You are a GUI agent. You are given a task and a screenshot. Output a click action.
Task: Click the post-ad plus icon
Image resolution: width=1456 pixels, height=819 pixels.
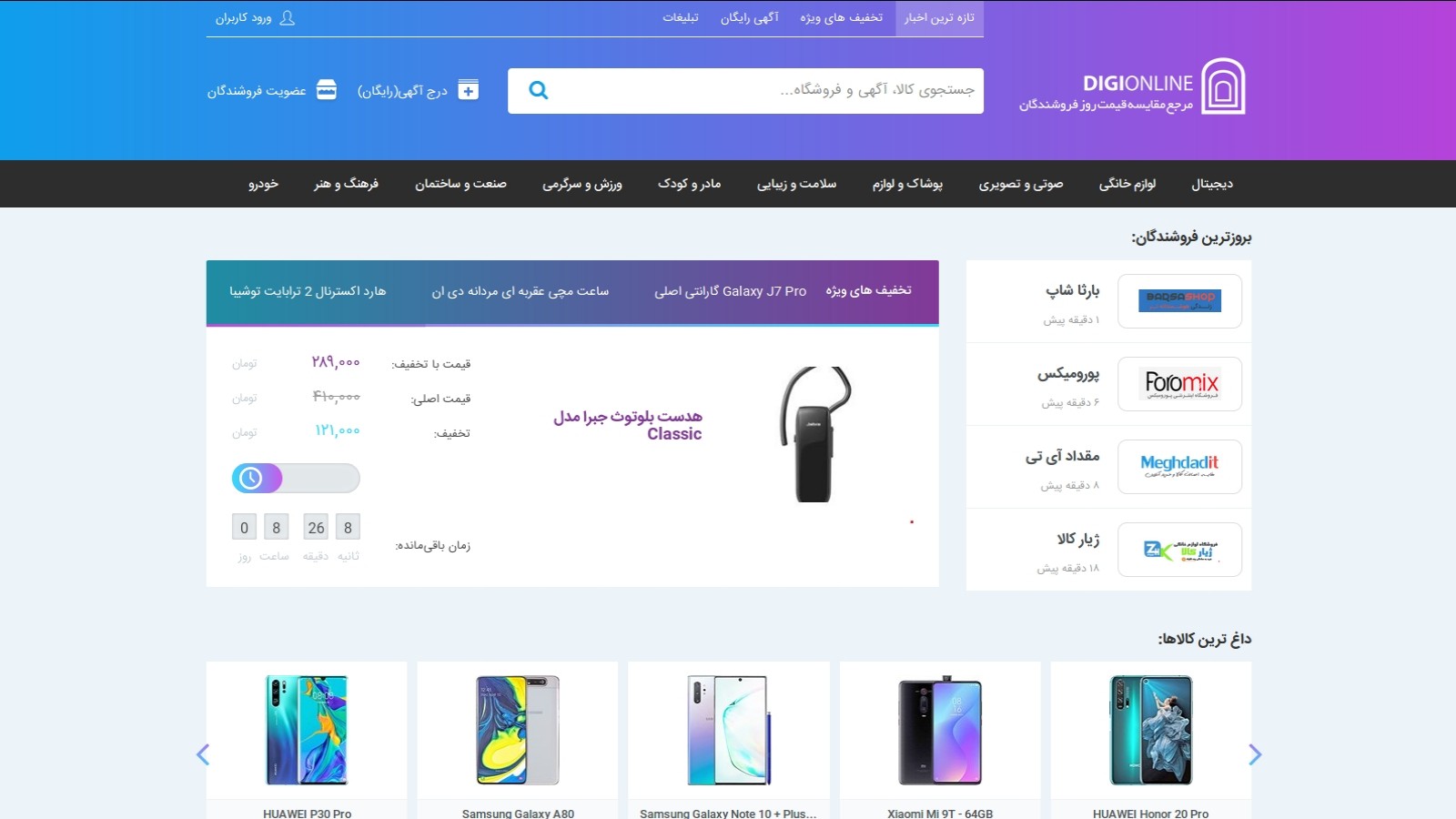tap(469, 90)
